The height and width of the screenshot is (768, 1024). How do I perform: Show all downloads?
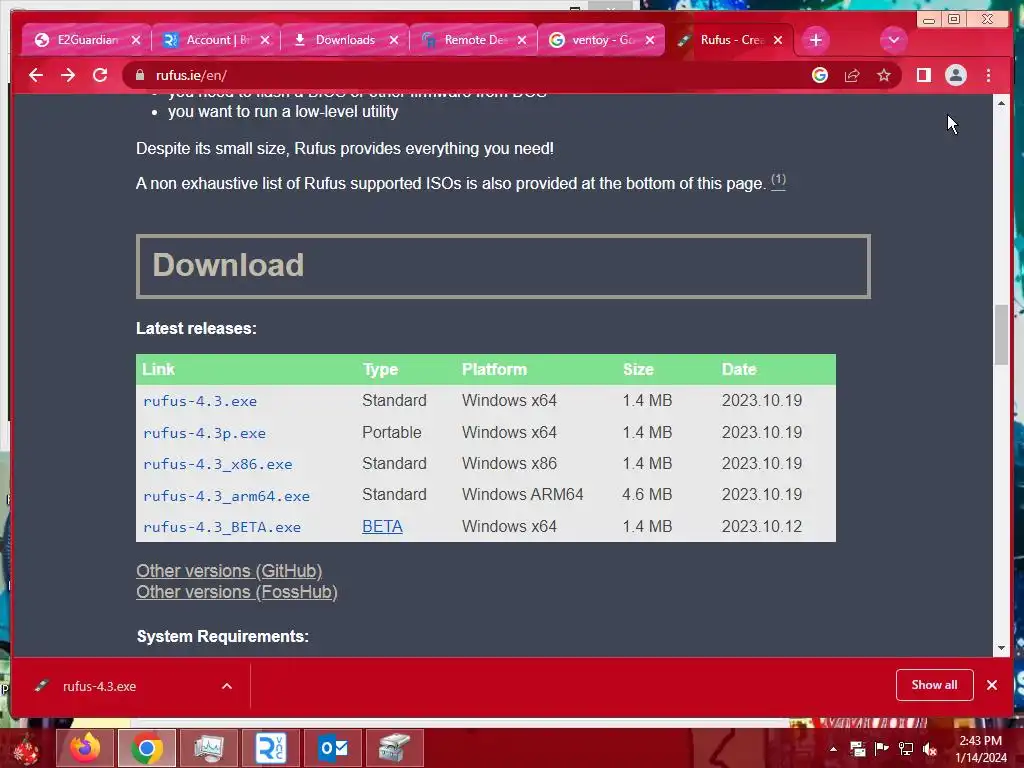pyautogui.click(x=935, y=685)
